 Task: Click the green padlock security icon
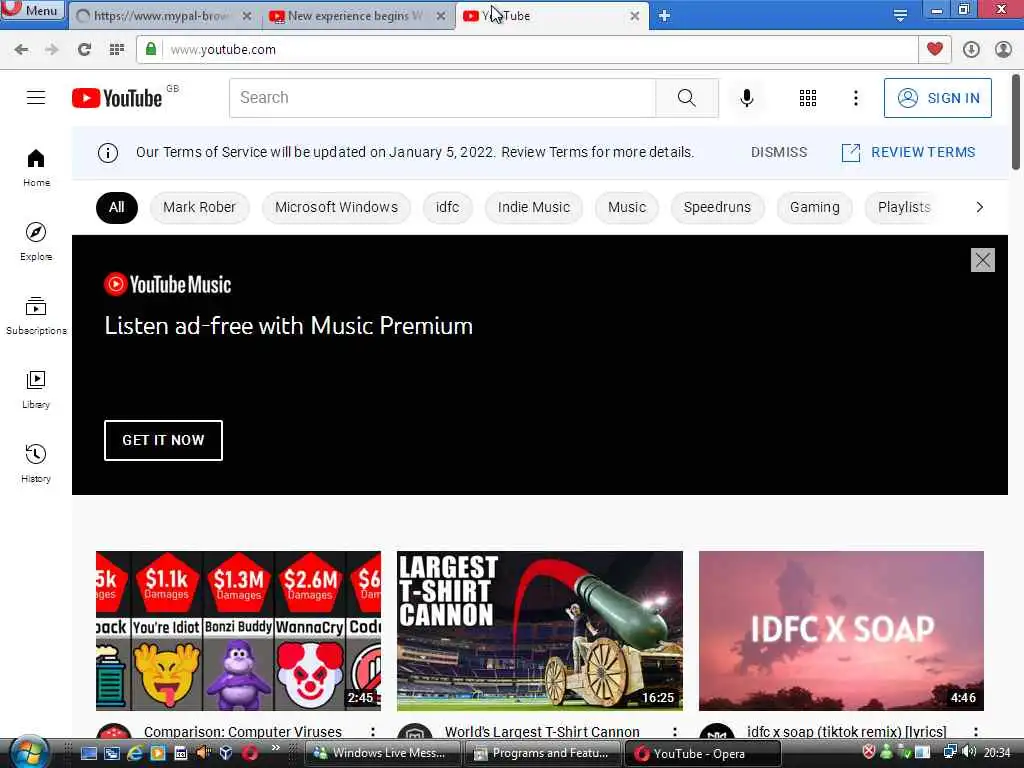pyautogui.click(x=151, y=49)
